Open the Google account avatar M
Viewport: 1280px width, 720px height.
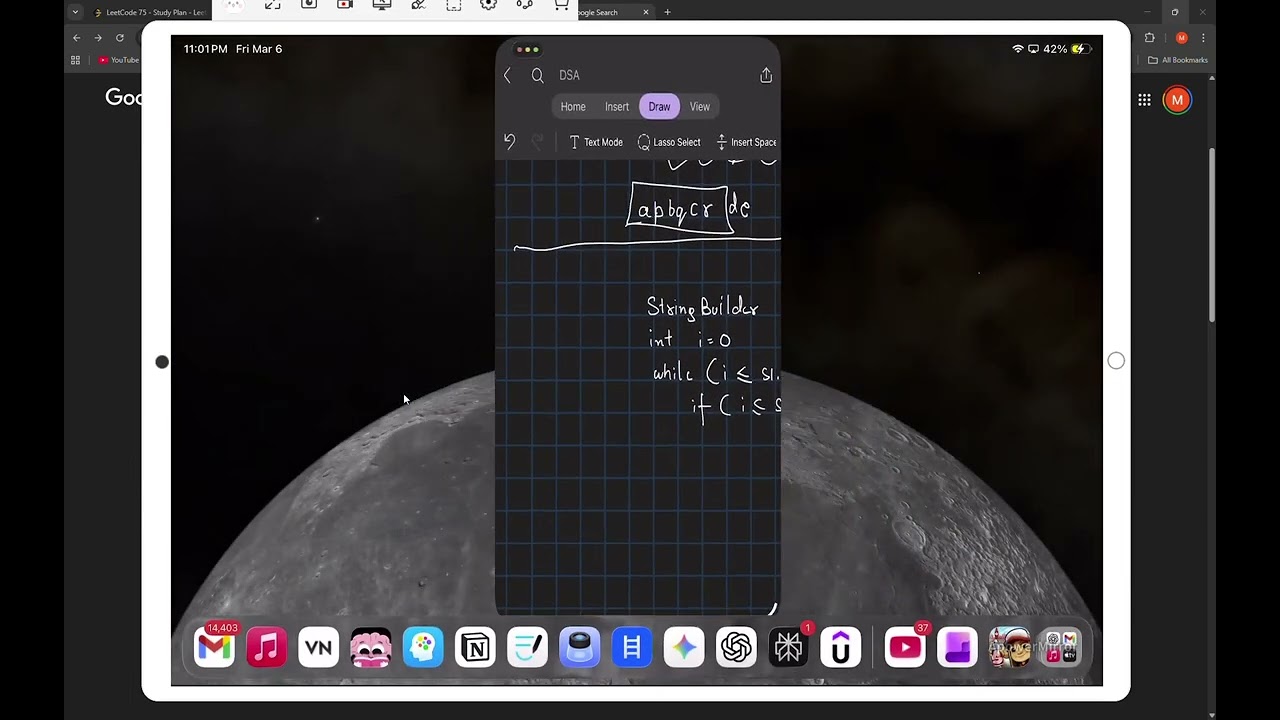point(1177,100)
